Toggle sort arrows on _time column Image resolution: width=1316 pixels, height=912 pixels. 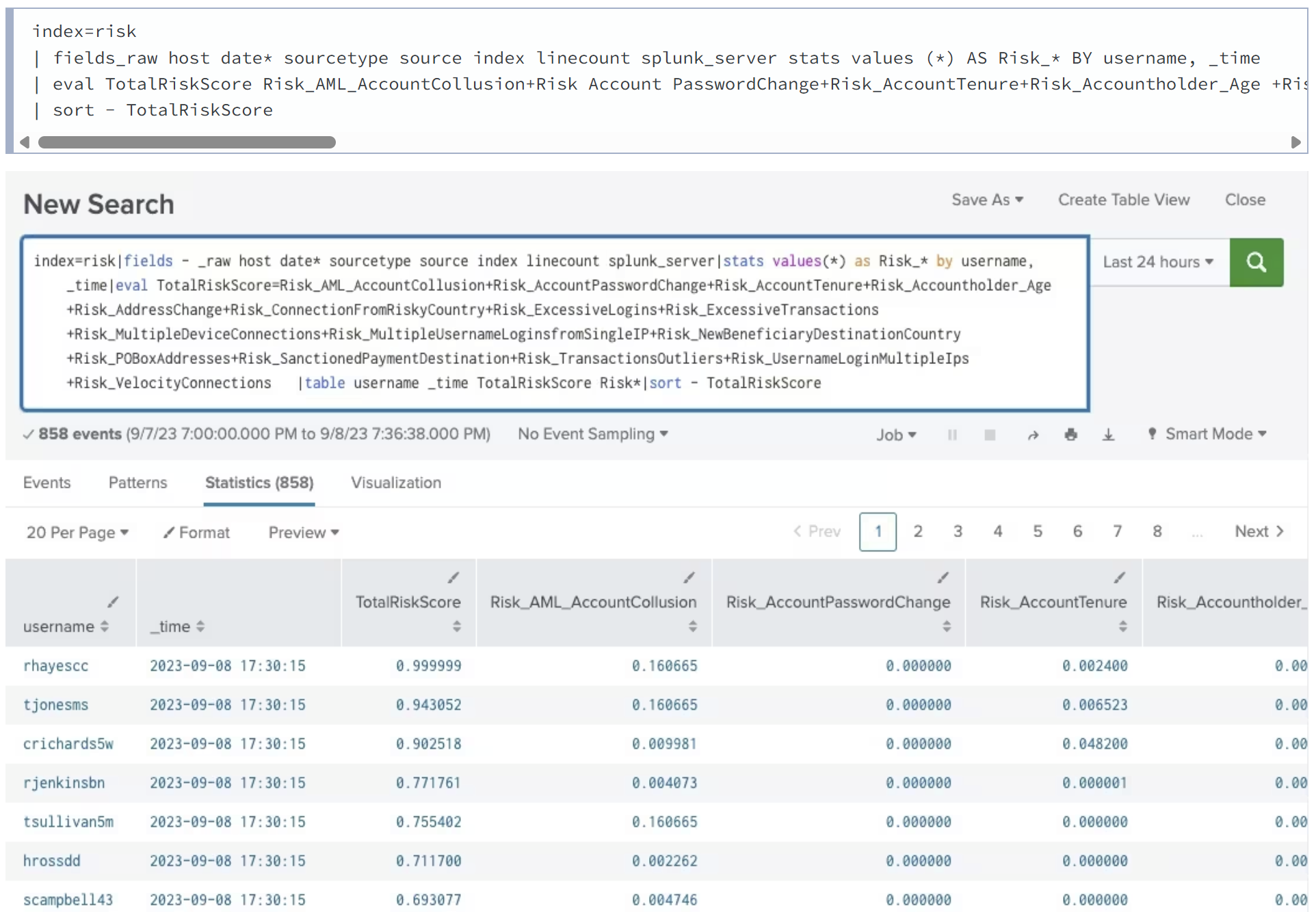(x=200, y=627)
